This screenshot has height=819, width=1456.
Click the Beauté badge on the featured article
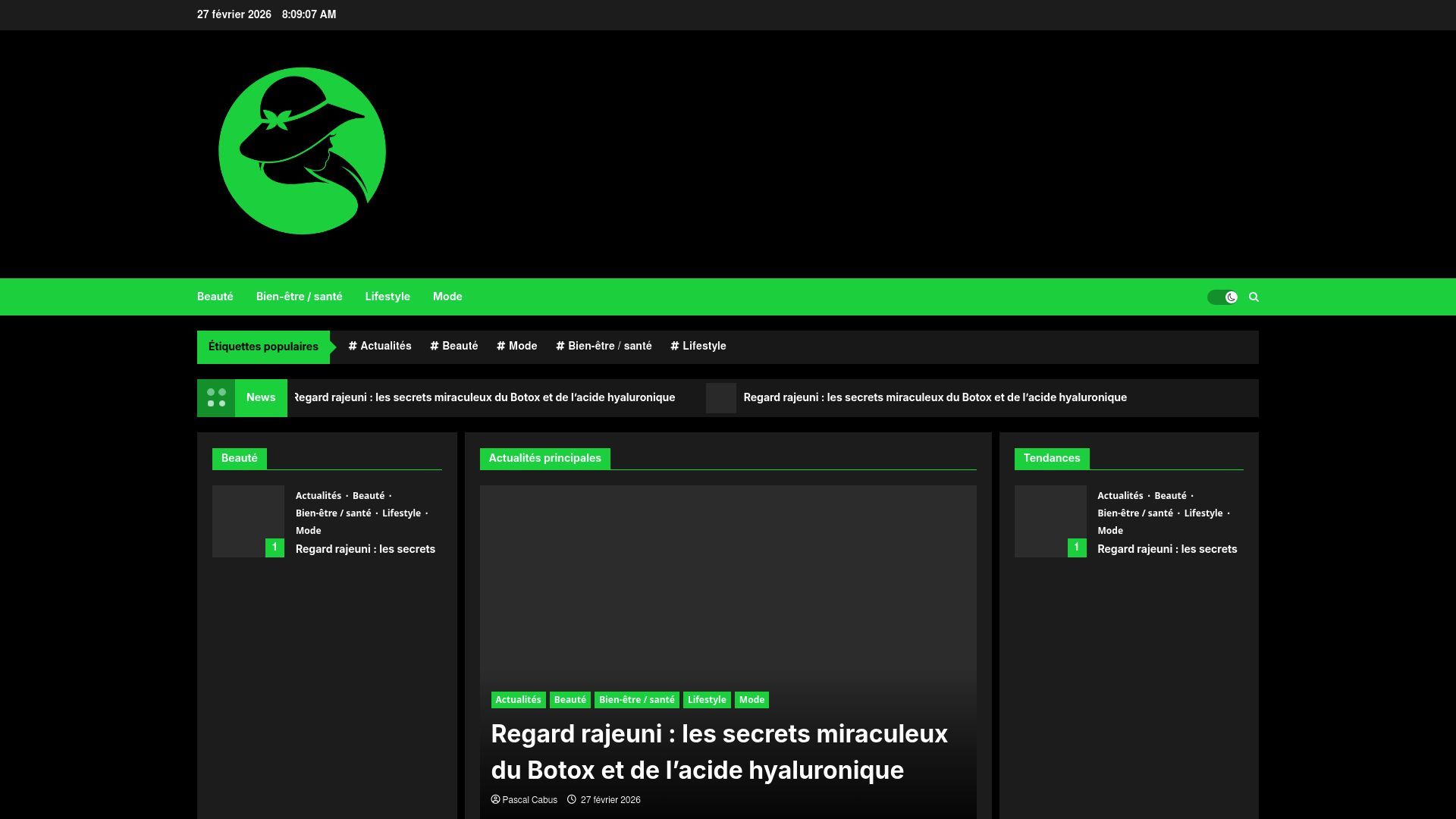click(x=570, y=700)
